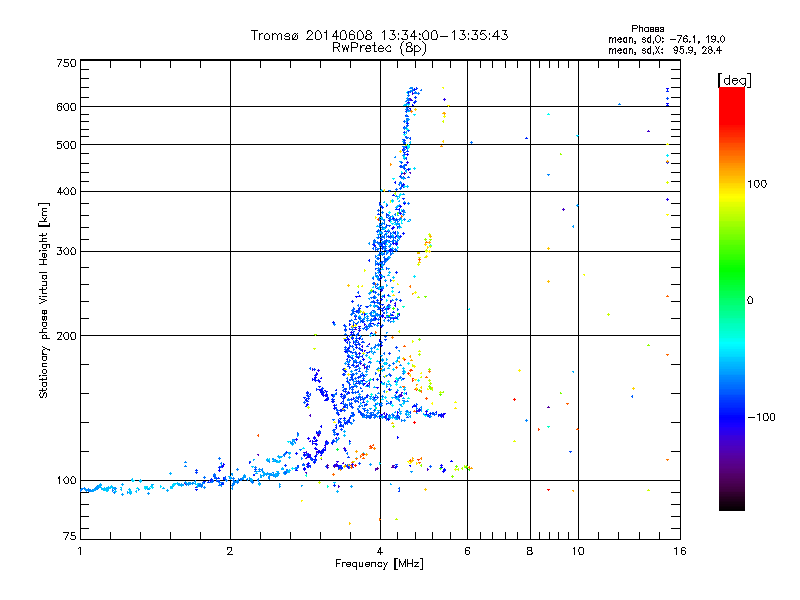Screen dimensions: 800x600
Task: Click the colorbar tick label '100'
Action: coord(757,184)
